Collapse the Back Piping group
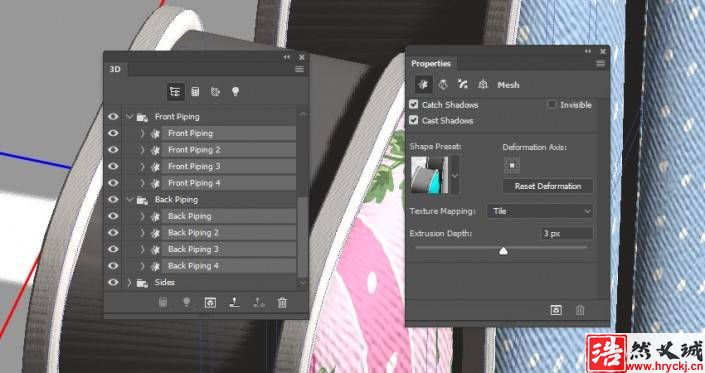This screenshot has height=373, width=705. (x=129, y=199)
